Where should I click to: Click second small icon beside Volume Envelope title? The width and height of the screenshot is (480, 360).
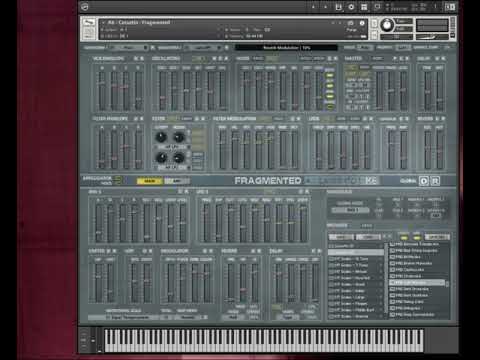(142, 58)
